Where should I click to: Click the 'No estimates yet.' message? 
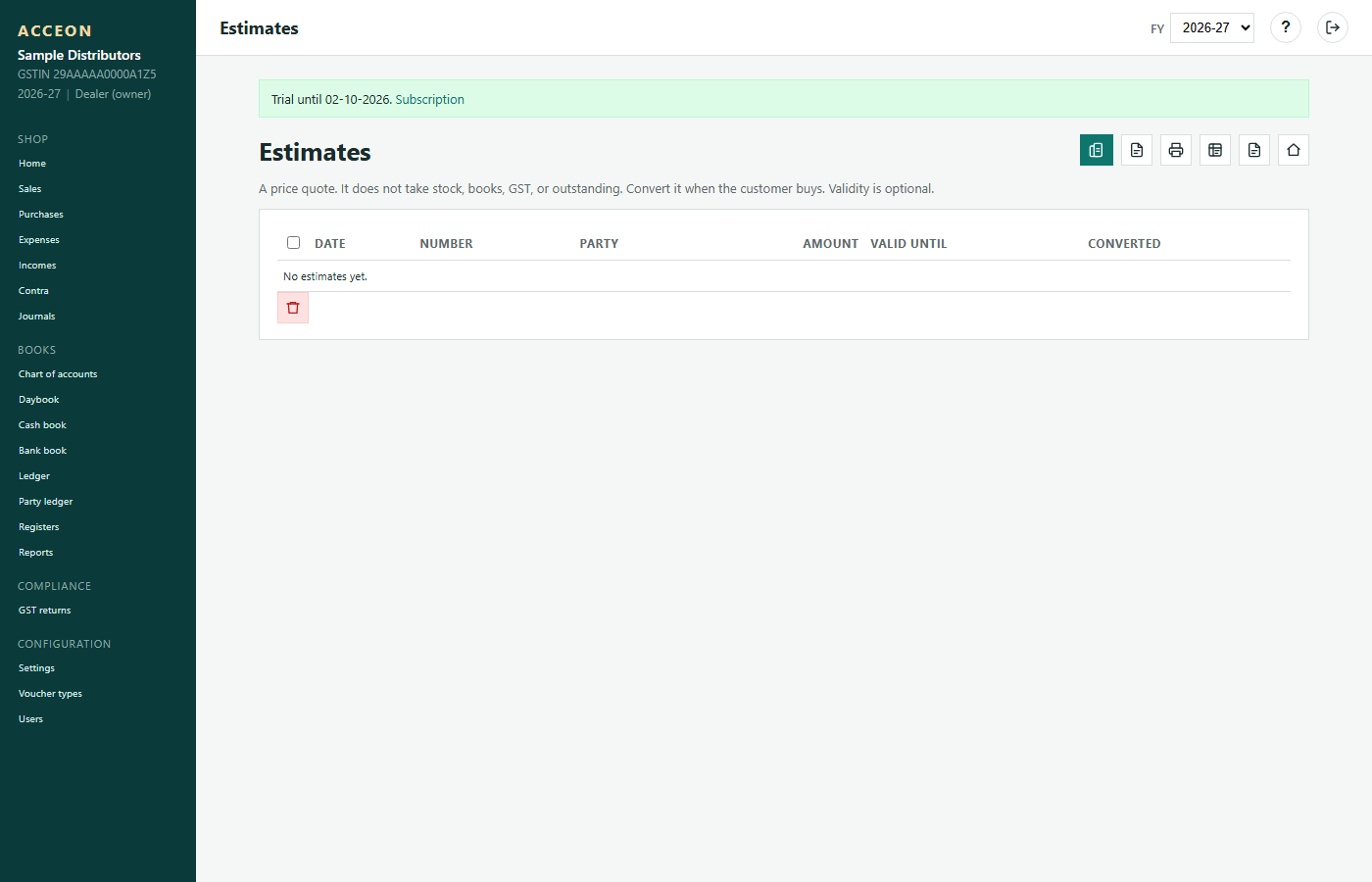coord(325,276)
